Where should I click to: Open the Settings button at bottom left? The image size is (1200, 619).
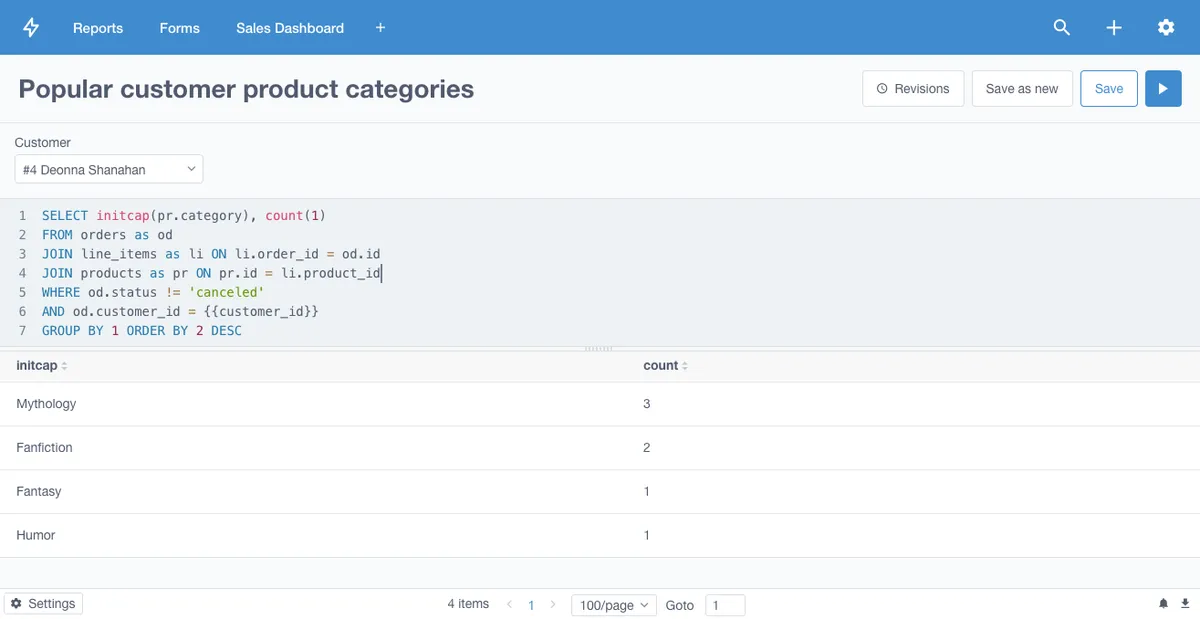coord(44,604)
